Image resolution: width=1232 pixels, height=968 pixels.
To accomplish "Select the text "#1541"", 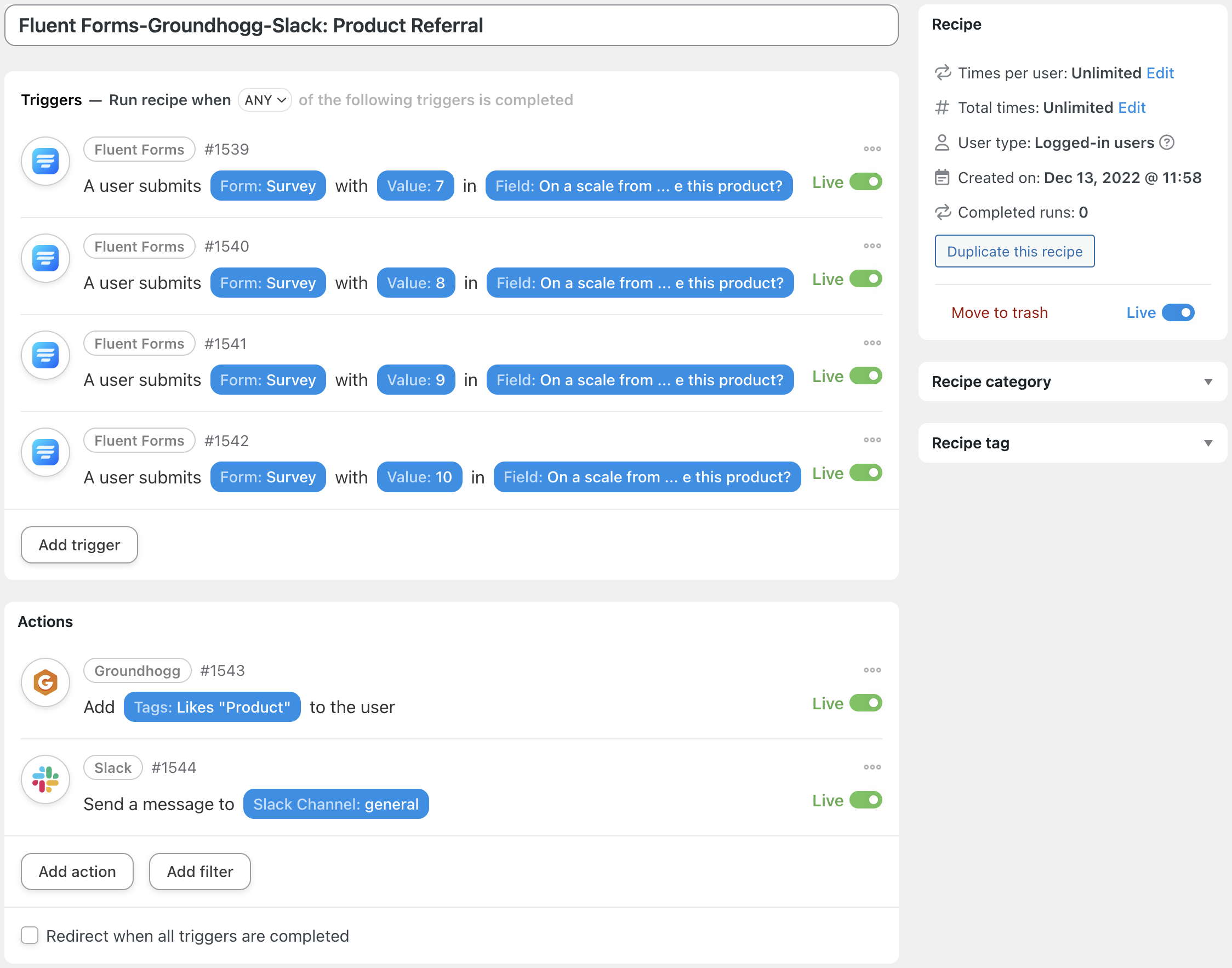I will [x=226, y=344].
